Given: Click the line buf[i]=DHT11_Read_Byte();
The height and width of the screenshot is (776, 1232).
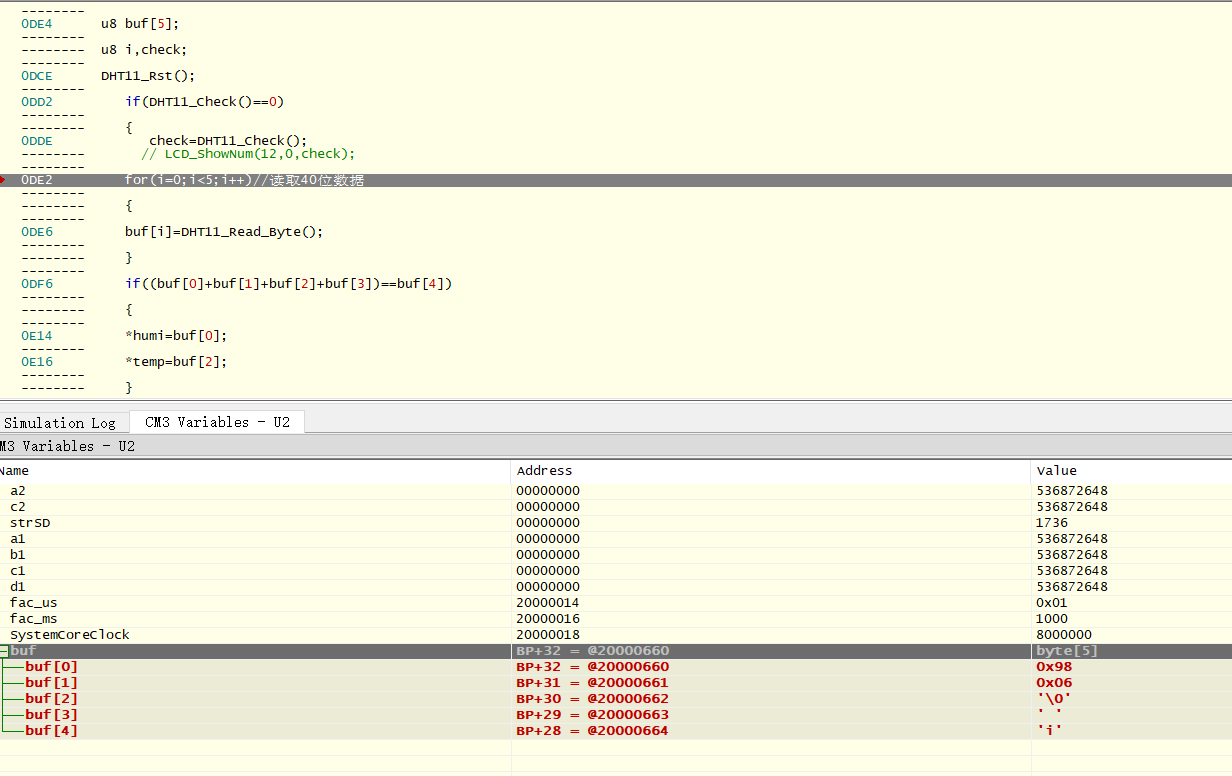Looking at the screenshot, I should point(224,232).
